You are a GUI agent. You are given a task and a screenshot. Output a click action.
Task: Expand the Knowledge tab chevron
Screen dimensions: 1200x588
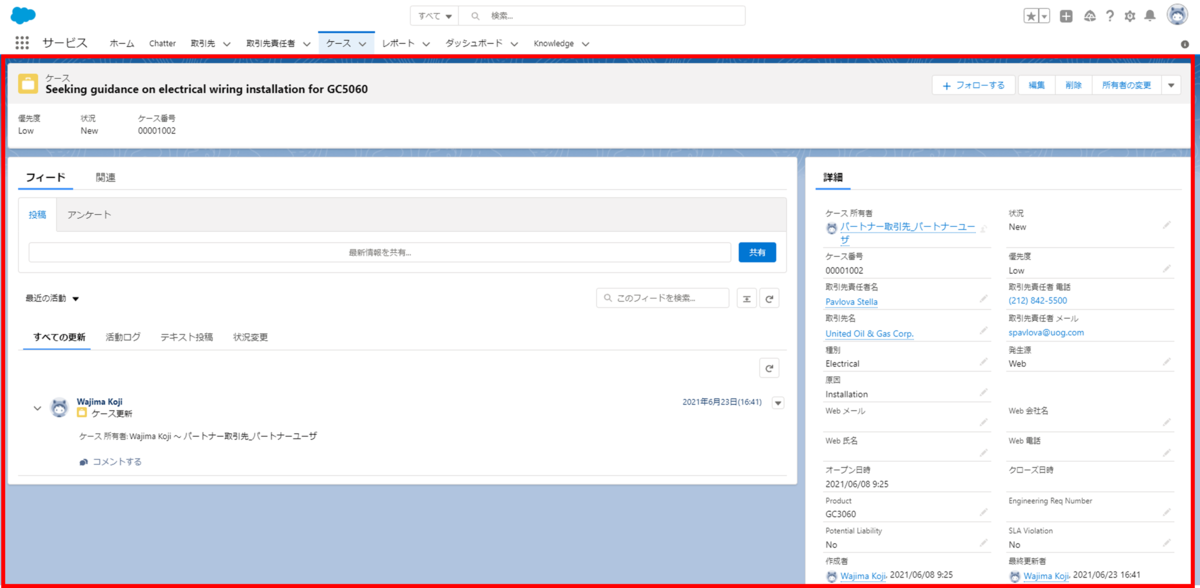pos(585,44)
